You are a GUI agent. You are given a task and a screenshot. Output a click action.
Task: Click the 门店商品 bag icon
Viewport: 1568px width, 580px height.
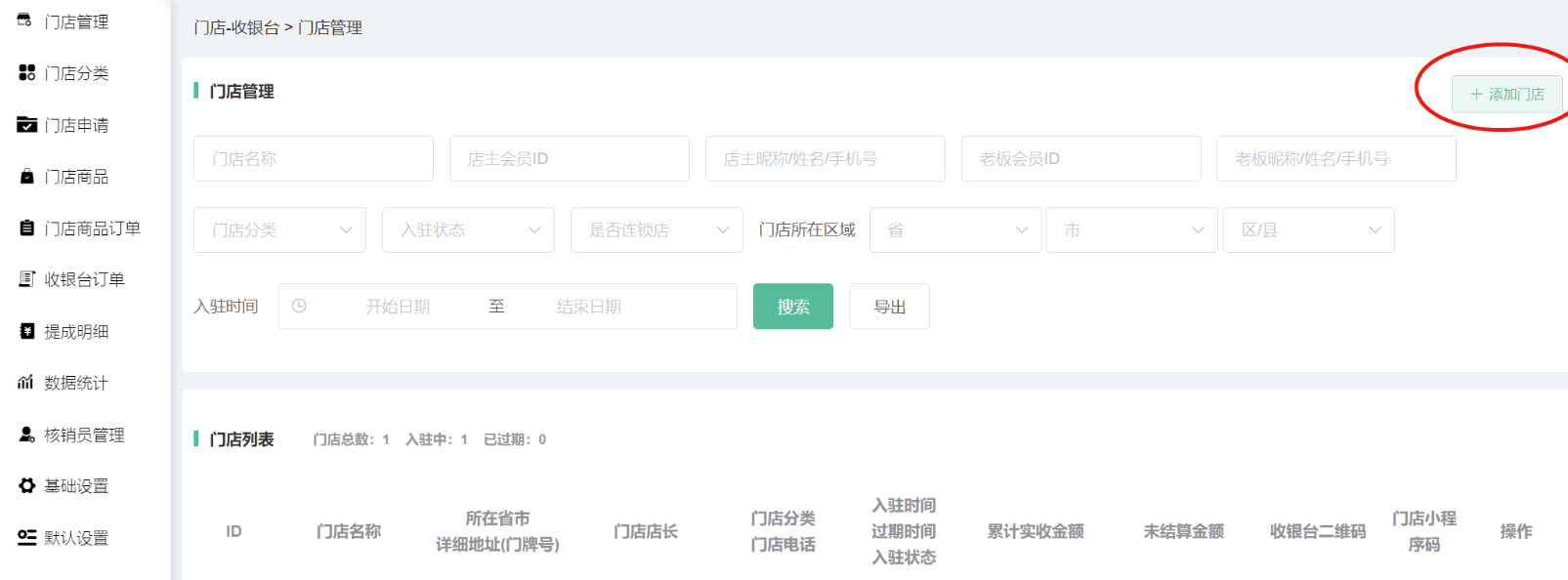tap(26, 177)
